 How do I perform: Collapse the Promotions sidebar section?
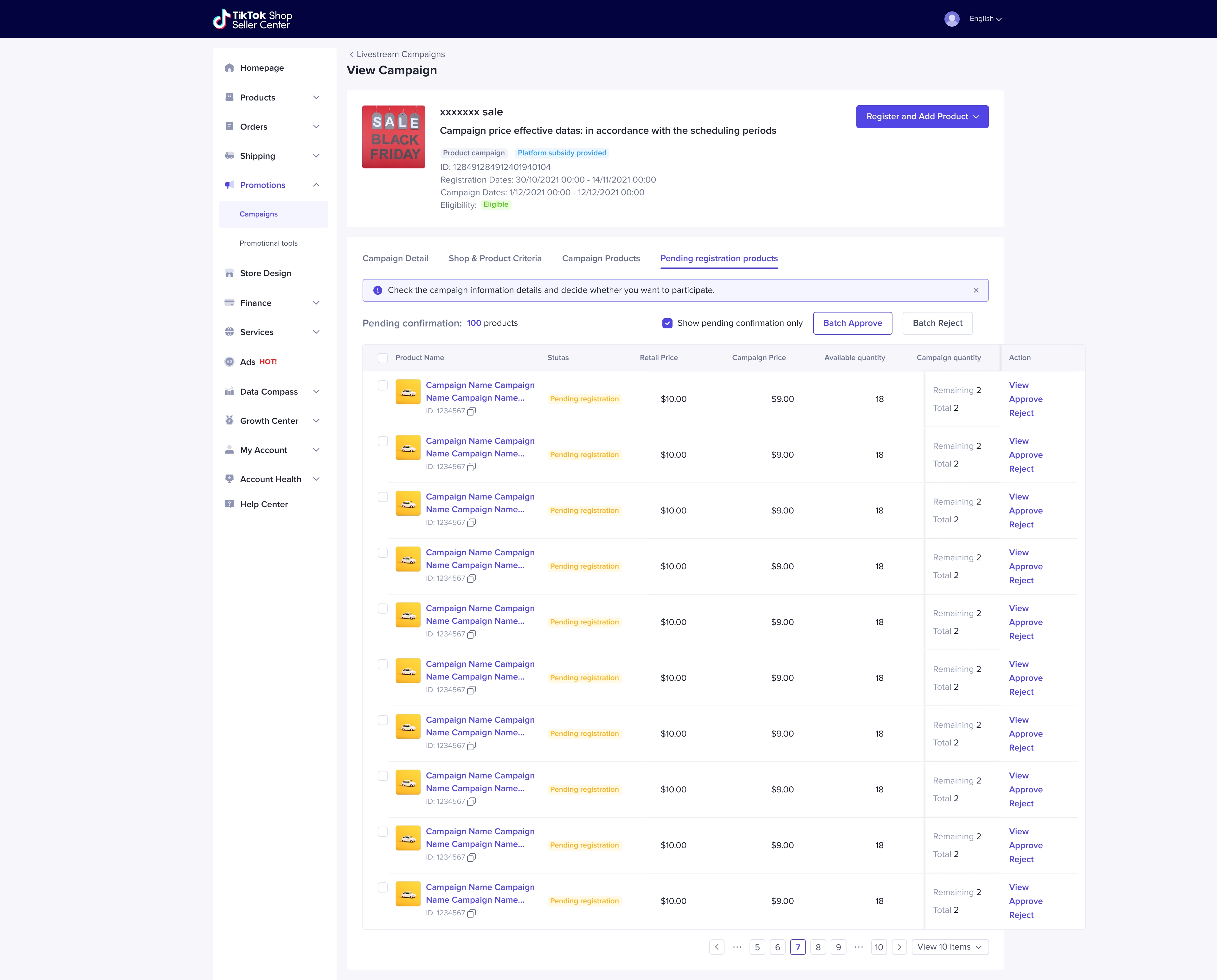316,185
